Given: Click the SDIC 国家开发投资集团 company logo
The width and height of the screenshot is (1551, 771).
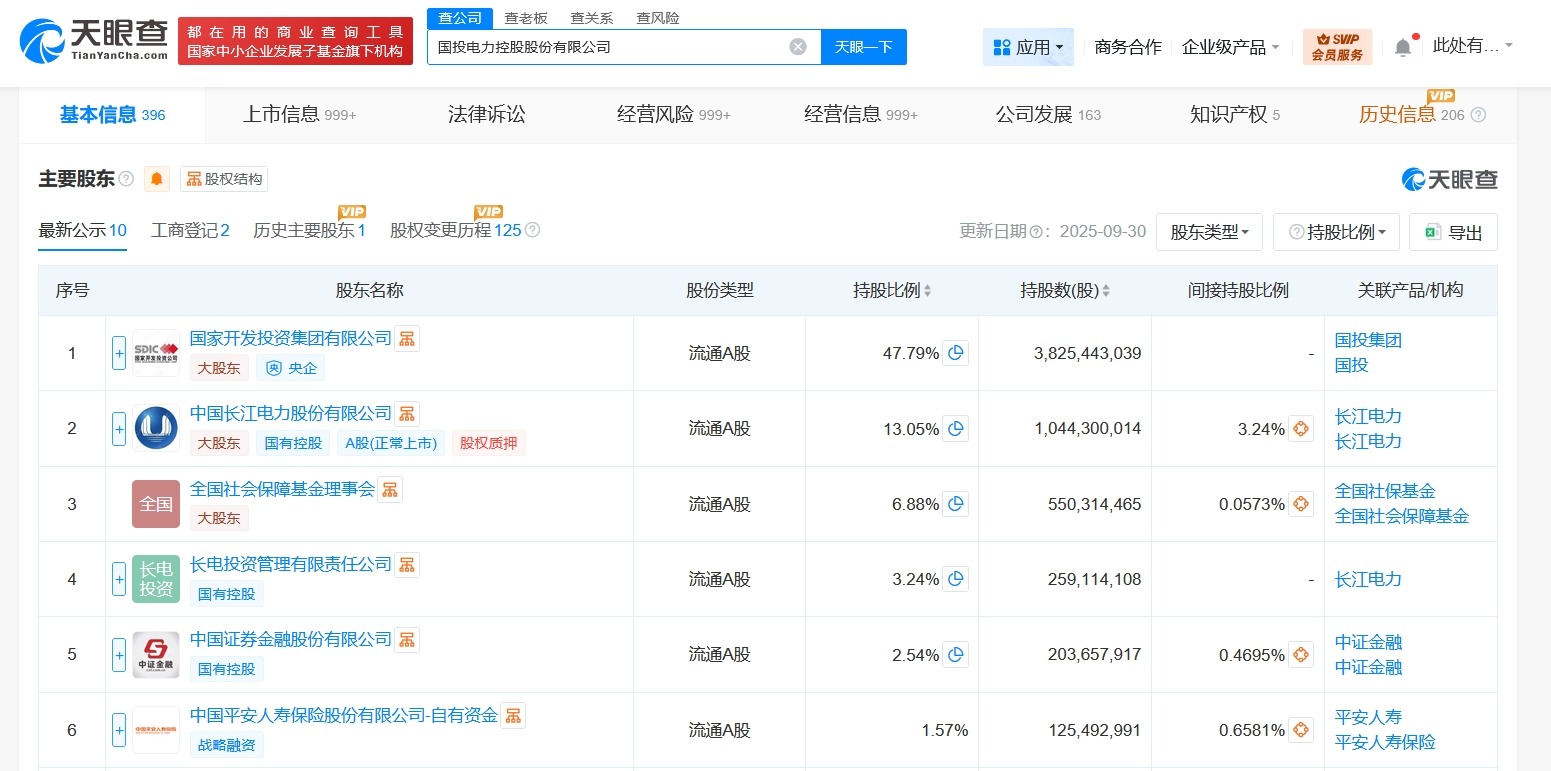Looking at the screenshot, I should [x=155, y=352].
